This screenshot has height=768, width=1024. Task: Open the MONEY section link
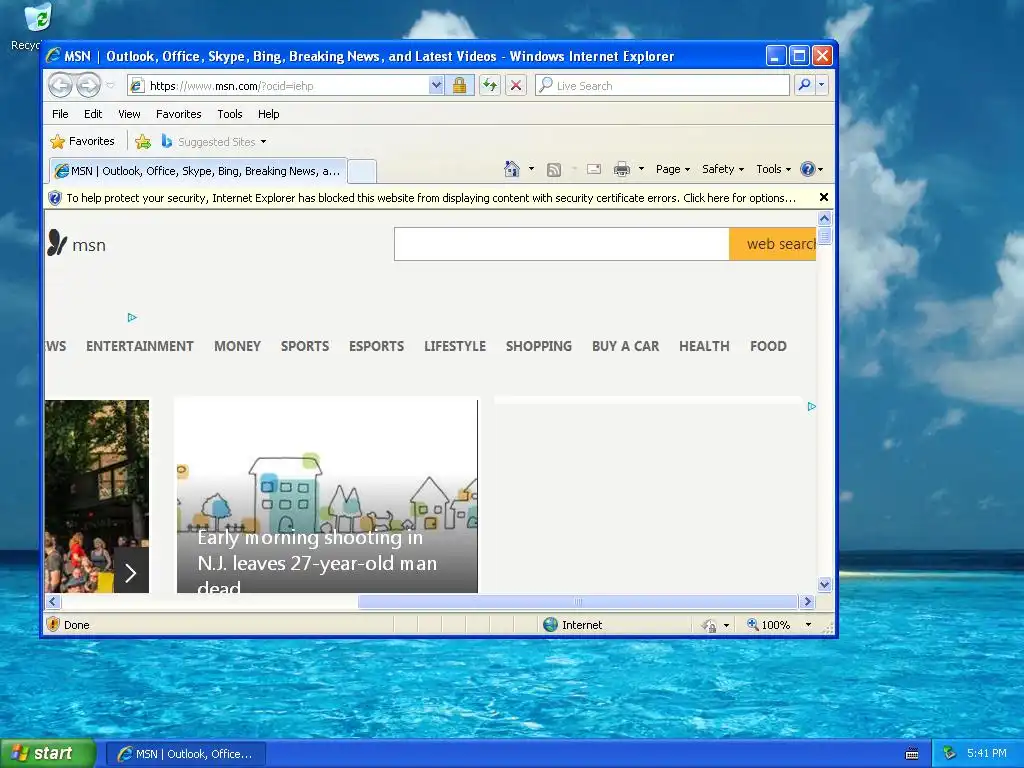coord(237,346)
